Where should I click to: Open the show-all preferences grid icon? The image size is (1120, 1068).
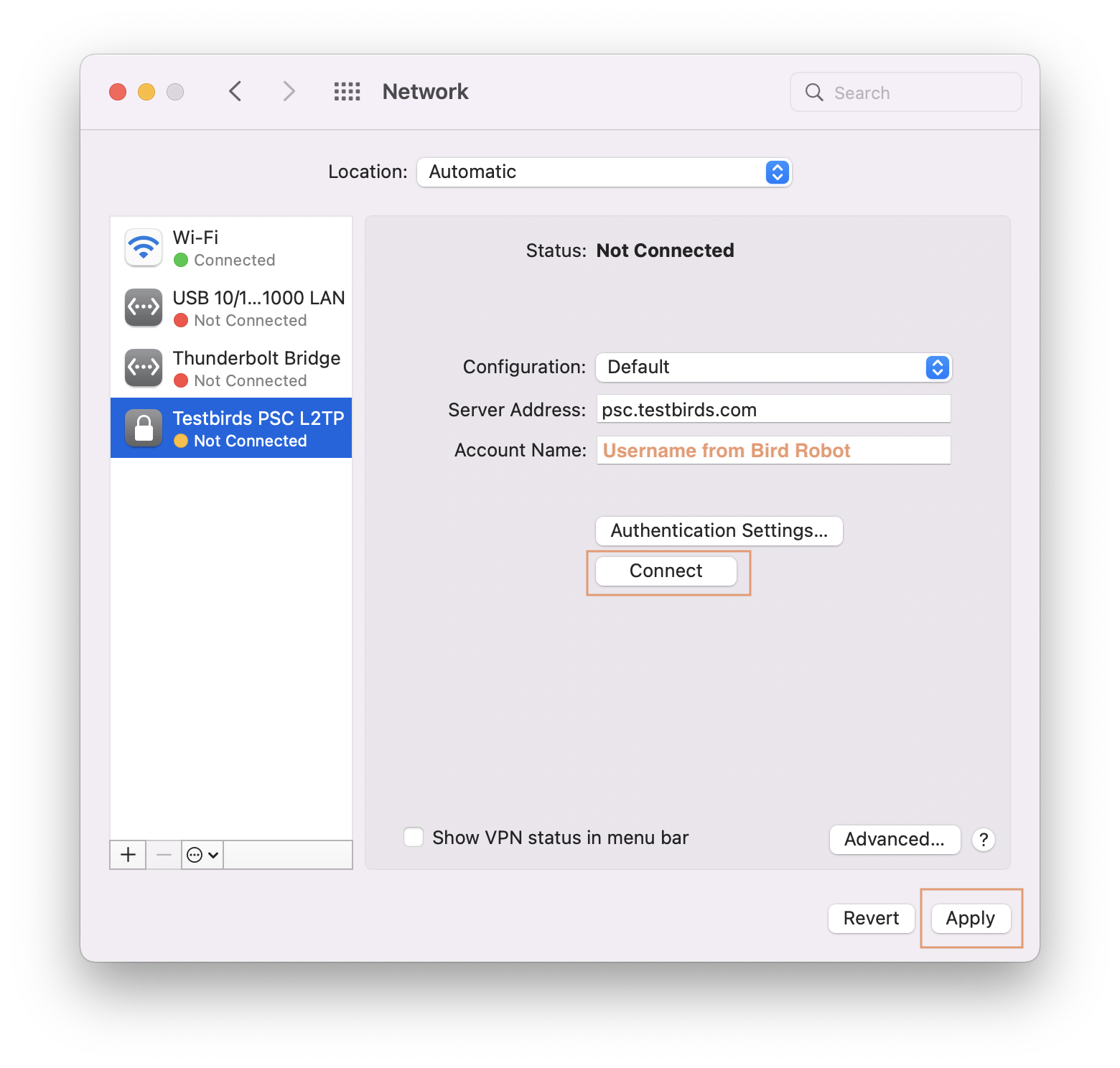click(x=347, y=91)
